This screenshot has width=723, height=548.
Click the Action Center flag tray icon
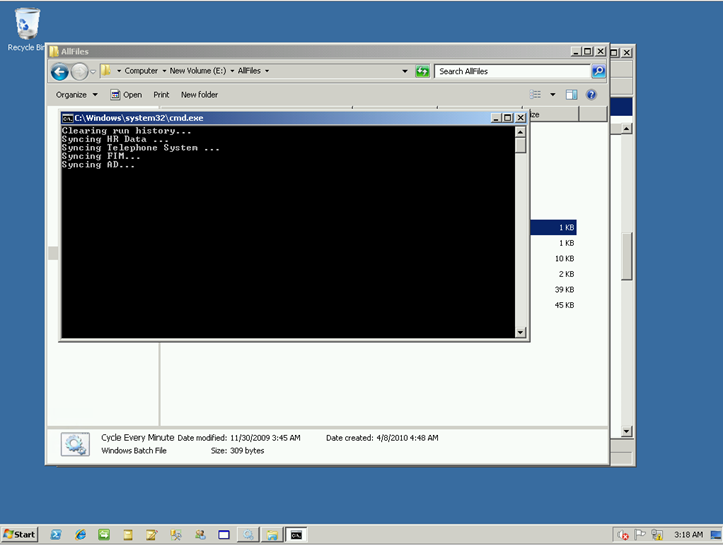[640, 535]
